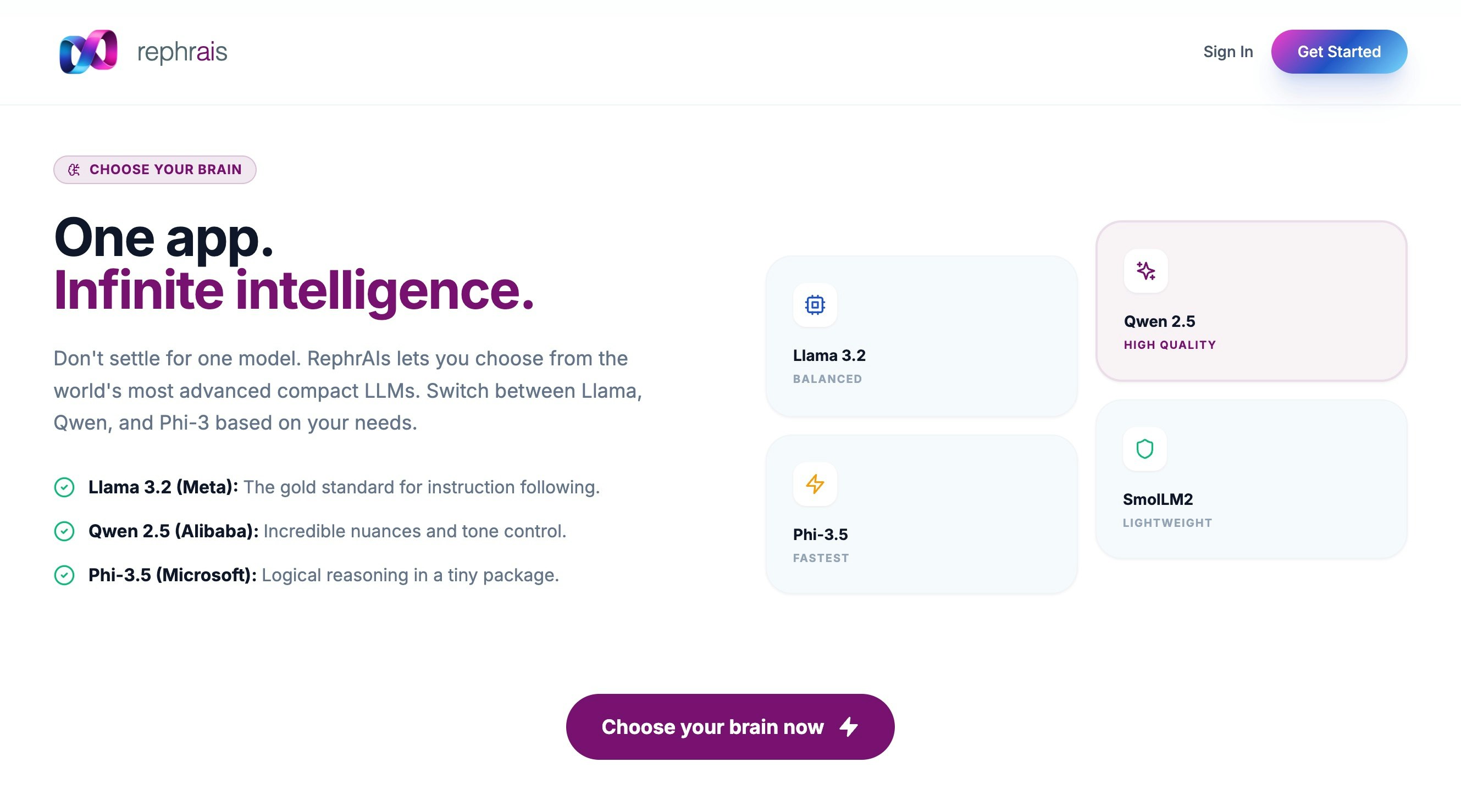The width and height of the screenshot is (1461, 812).
Task: Select the Llama 3.2 chip icon
Action: 814,305
